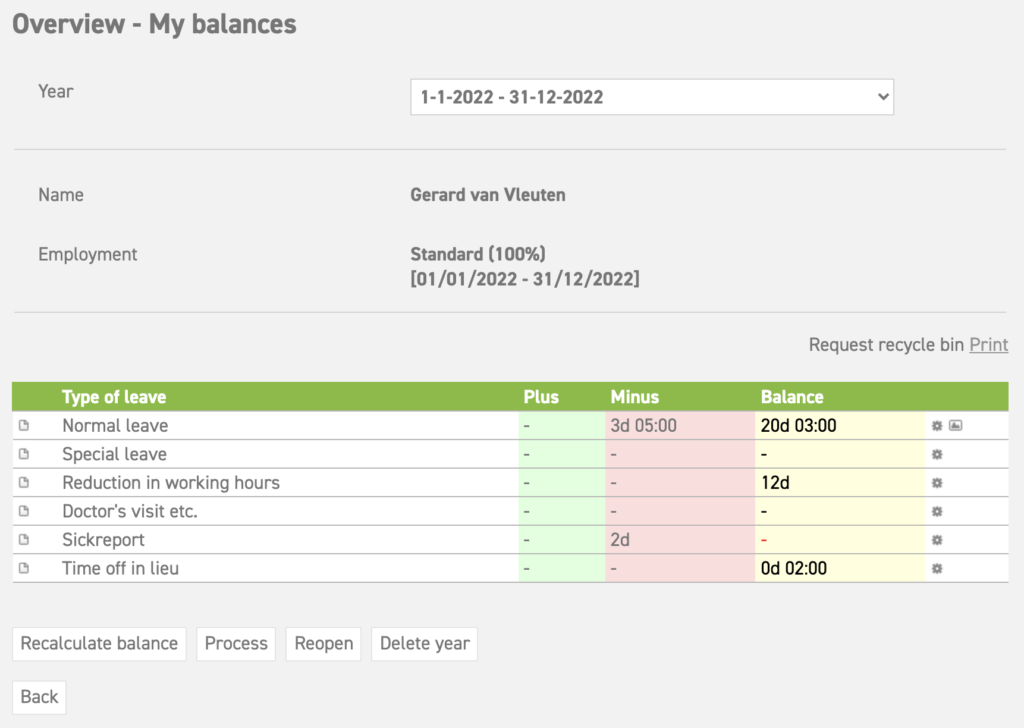Open the gear settings for Sickreport
The height and width of the screenshot is (728, 1024).
(x=935, y=539)
